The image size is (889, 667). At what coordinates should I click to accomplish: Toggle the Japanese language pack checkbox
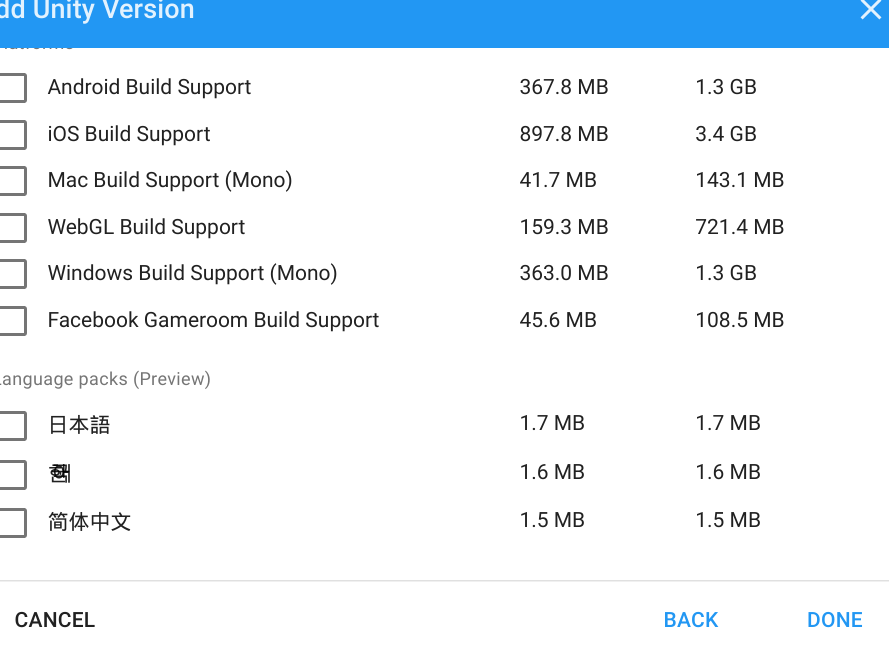pyautogui.click(x=12, y=426)
